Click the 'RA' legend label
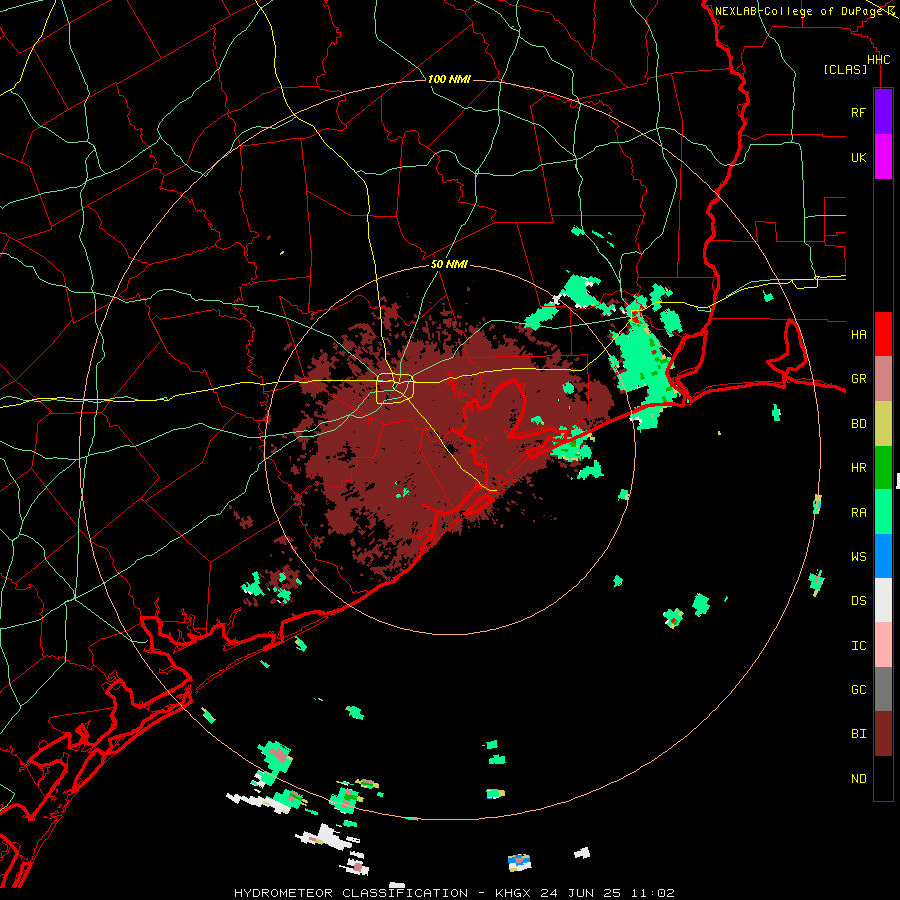This screenshot has height=900, width=900. [858, 513]
